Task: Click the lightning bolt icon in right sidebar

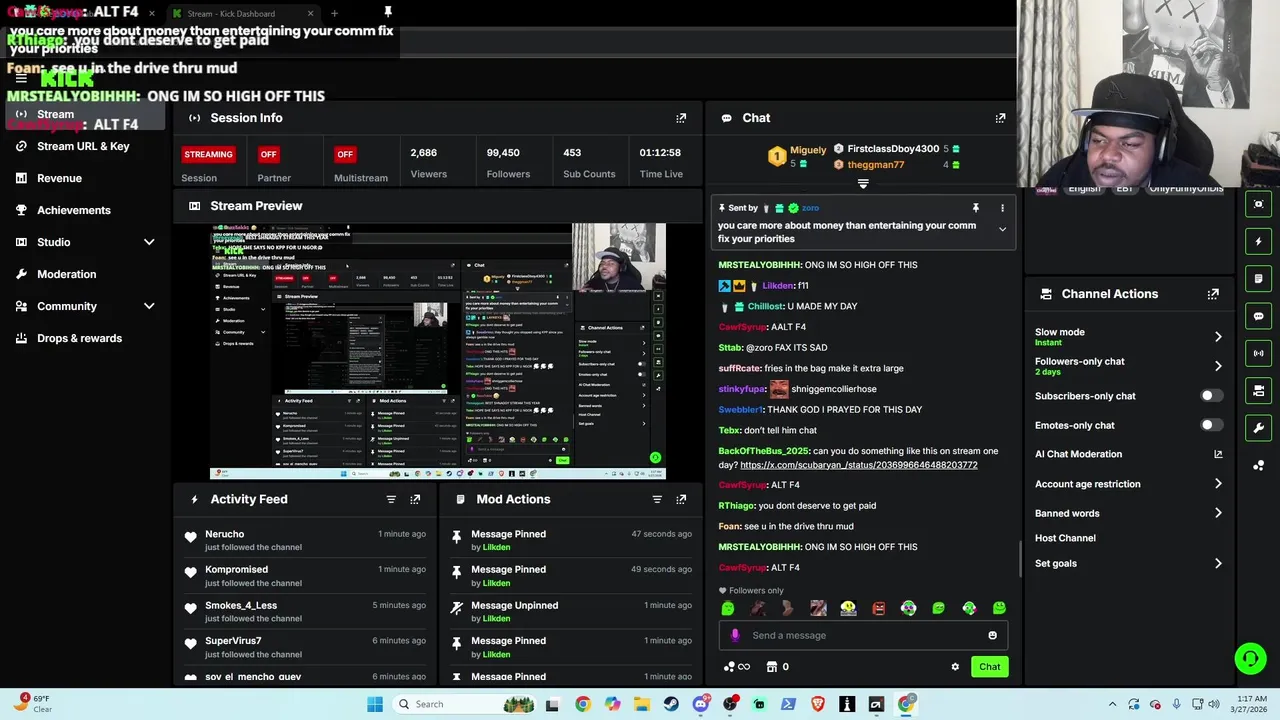Action: coord(1258,241)
